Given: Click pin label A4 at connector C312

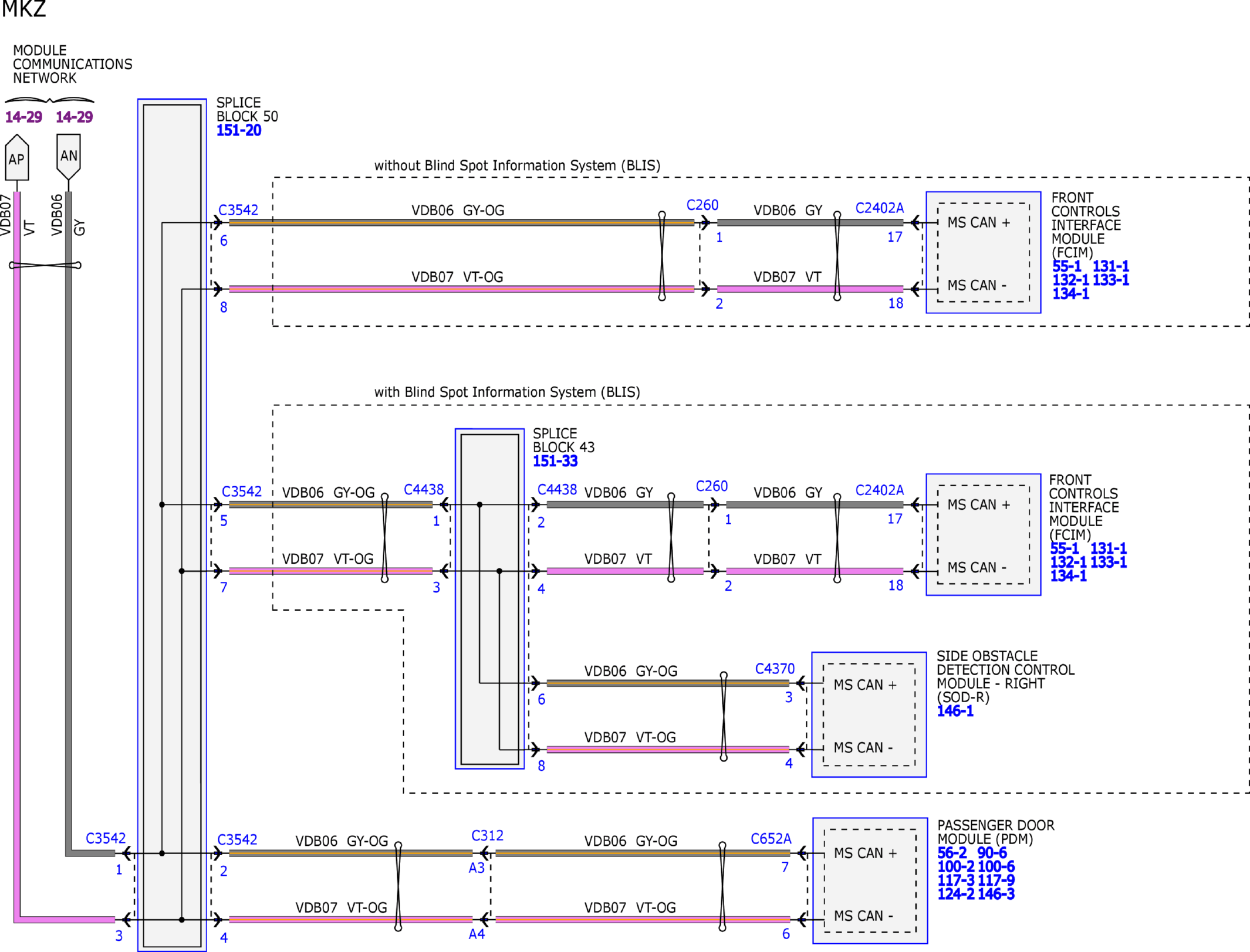Looking at the screenshot, I should 477,934.
